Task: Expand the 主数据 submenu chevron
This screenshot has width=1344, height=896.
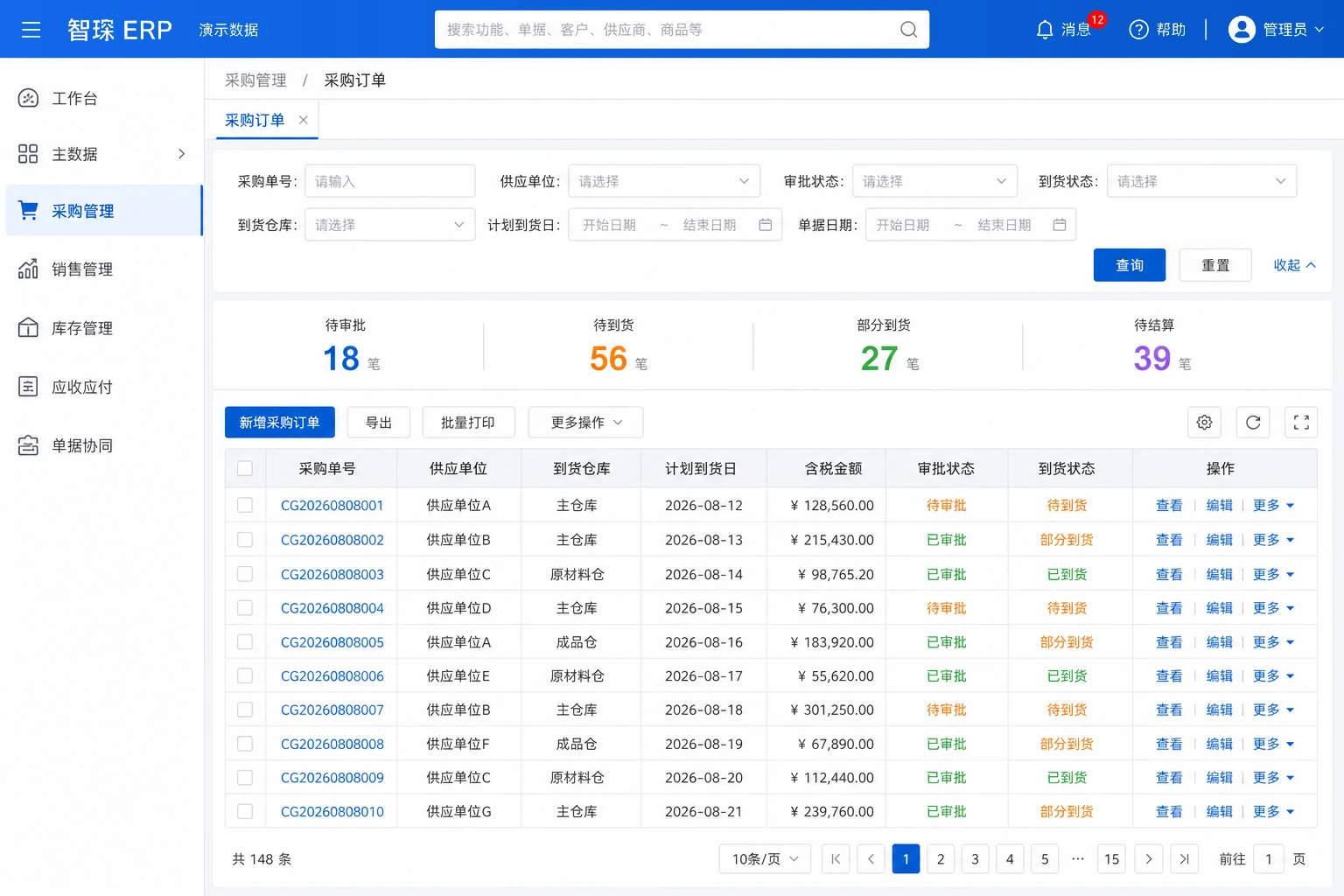Action: pos(182,154)
